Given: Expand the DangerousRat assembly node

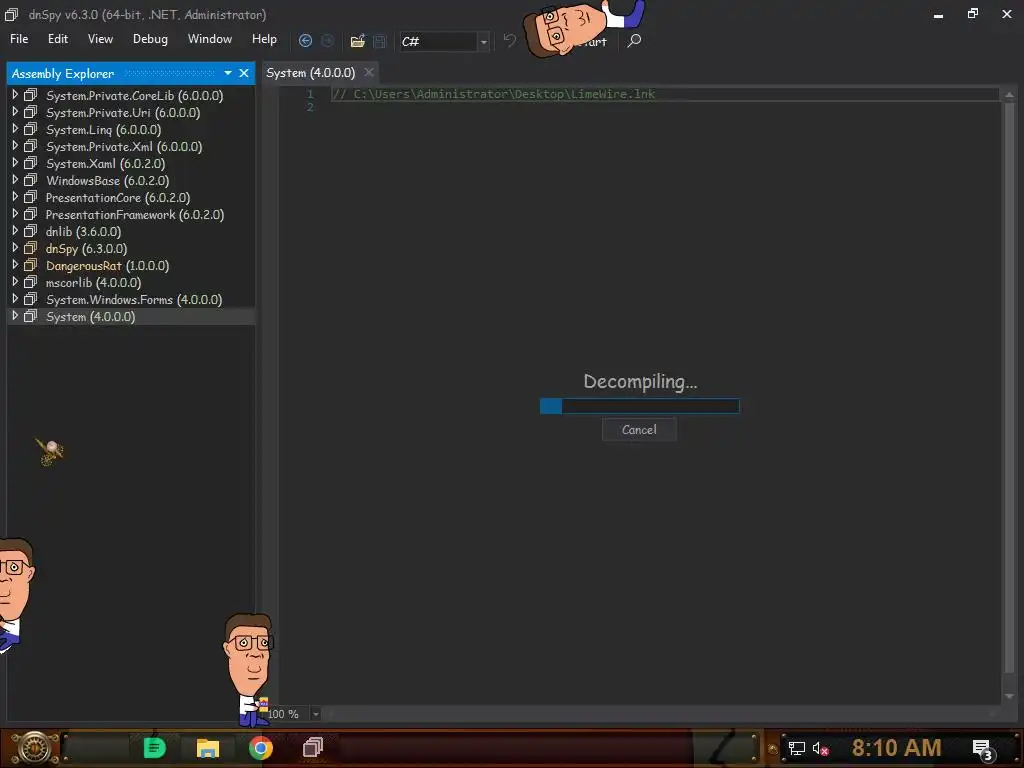Looking at the screenshot, I should point(14,264).
